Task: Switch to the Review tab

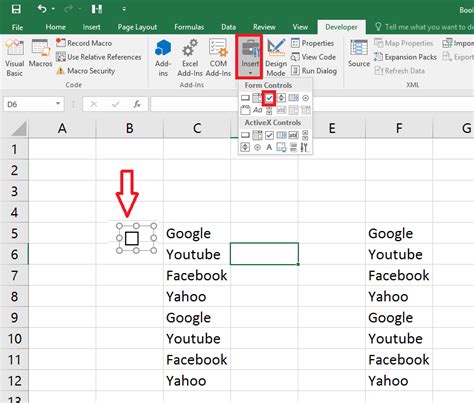Action: click(264, 27)
